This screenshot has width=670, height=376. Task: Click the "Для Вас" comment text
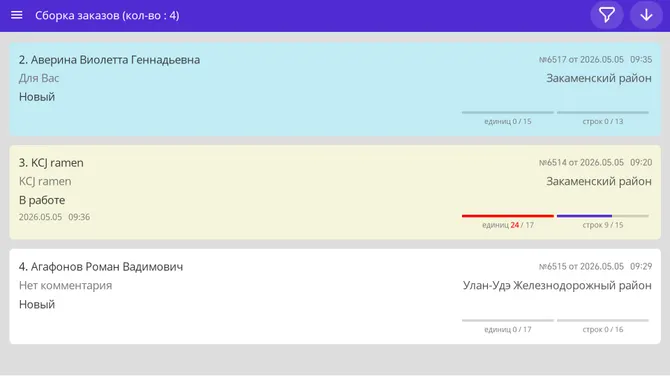pyautogui.click(x=39, y=78)
